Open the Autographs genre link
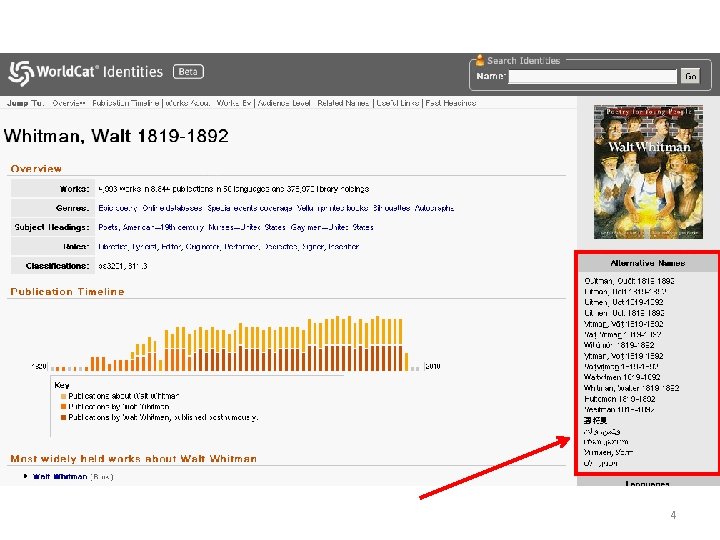The height and width of the screenshot is (540, 720). [x=434, y=208]
